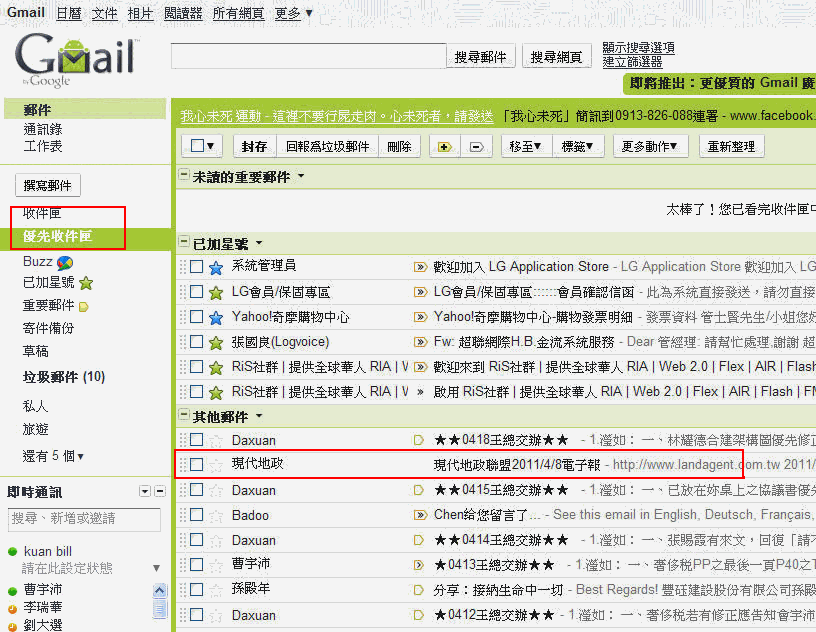Click importance marker on 孫殿年 email
Image resolution: width=816 pixels, height=632 pixels.
[x=418, y=590]
